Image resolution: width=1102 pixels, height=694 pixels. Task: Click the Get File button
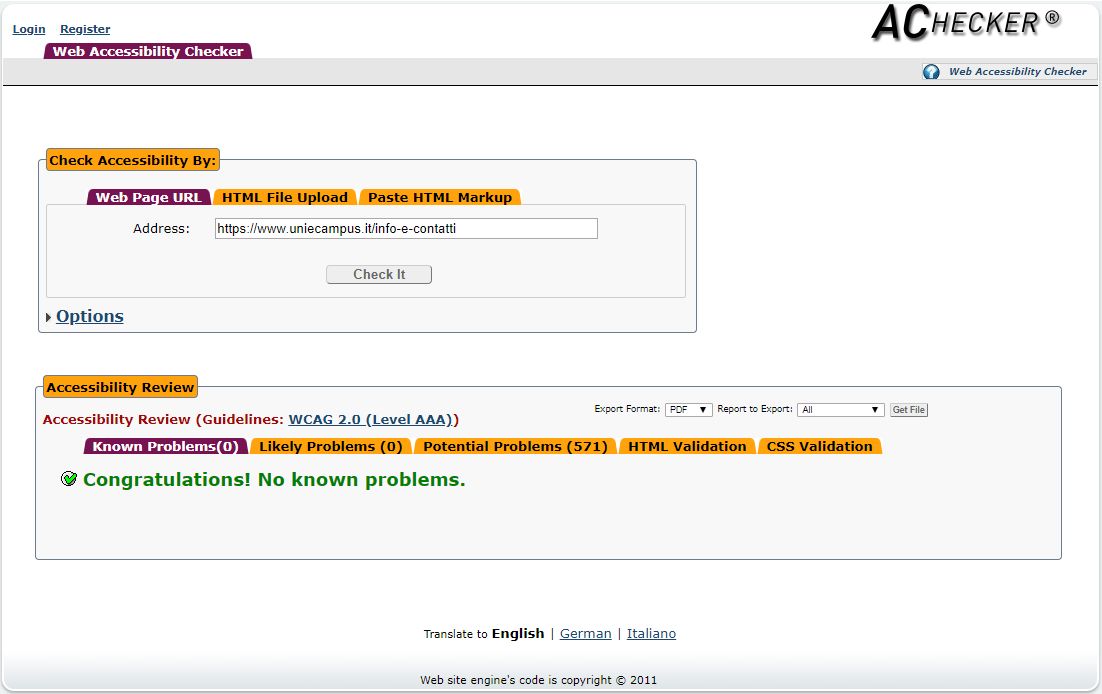coord(909,409)
